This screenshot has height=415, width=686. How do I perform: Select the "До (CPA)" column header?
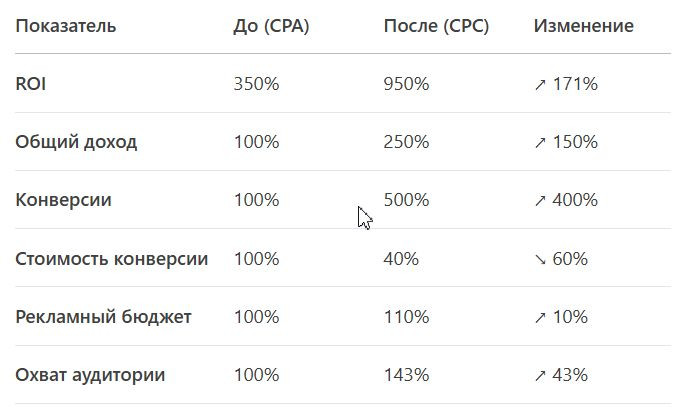[x=271, y=26]
